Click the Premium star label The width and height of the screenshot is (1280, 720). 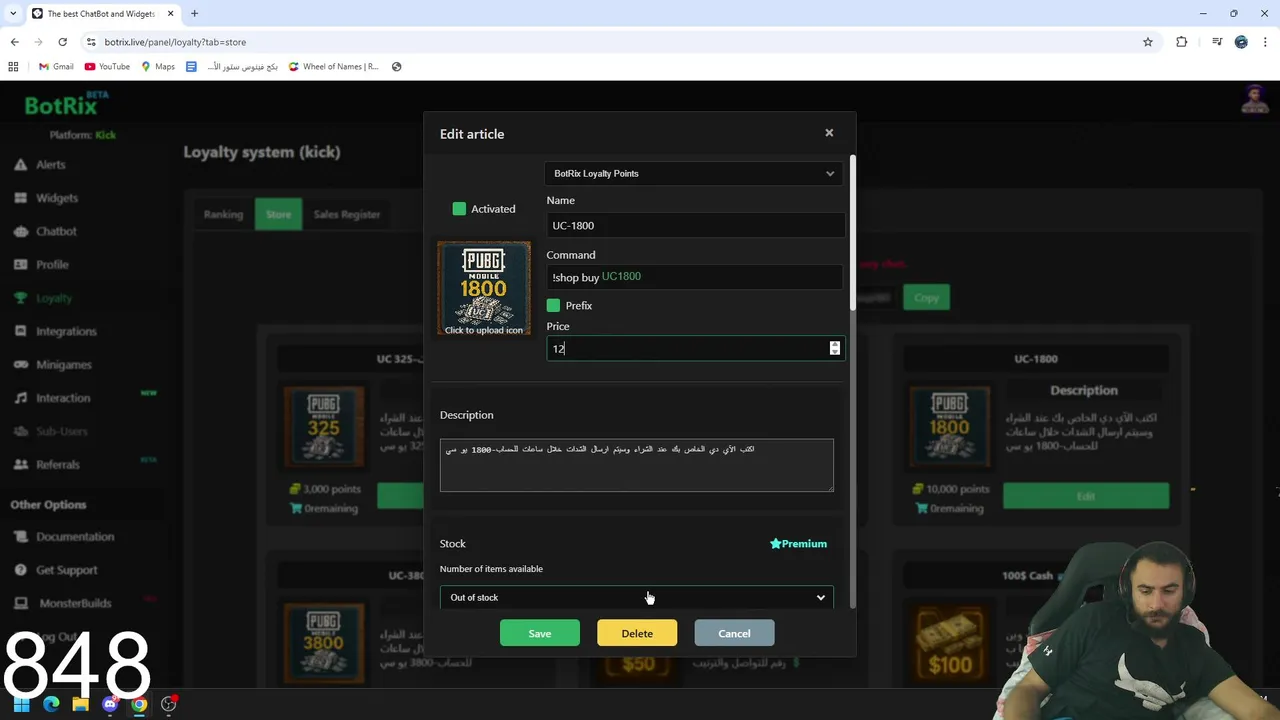click(x=798, y=544)
